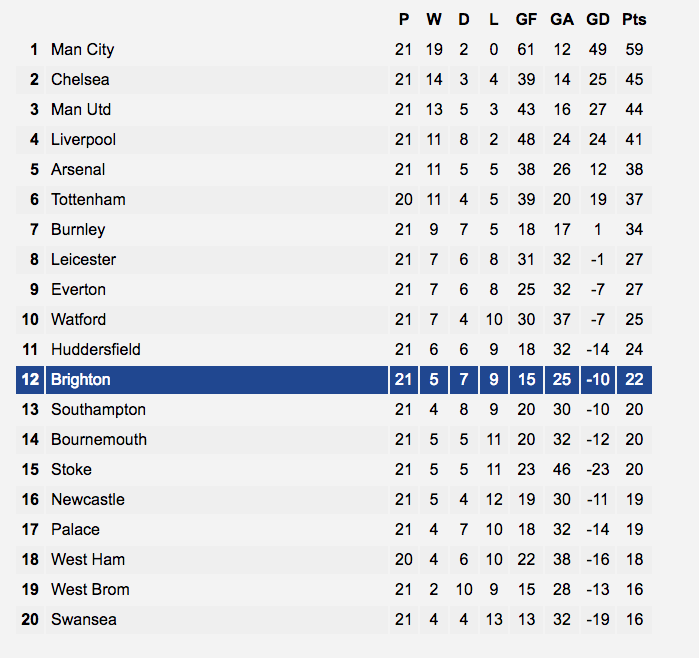Click the GA column header
Image resolution: width=699 pixels, height=658 pixels.
pos(562,20)
